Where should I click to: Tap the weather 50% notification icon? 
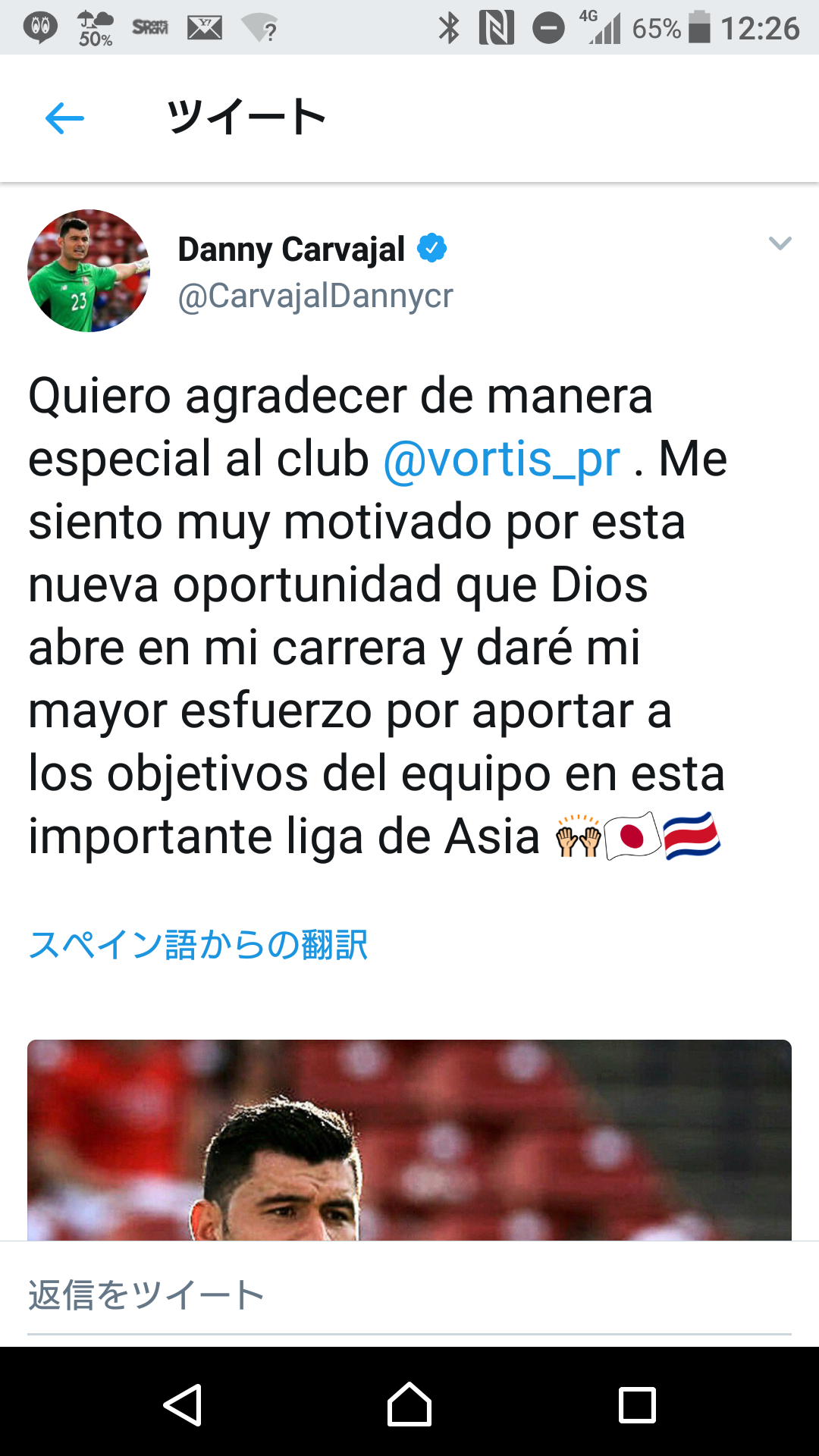[x=96, y=29]
